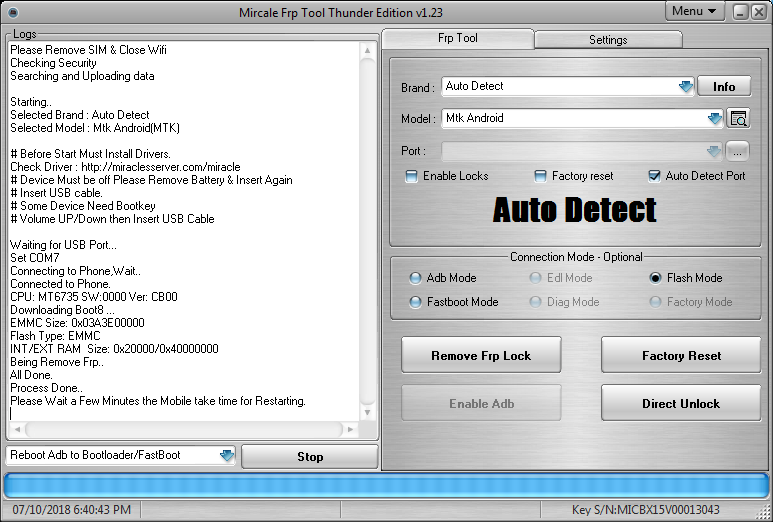Select the Fastboot Mode radio button
The height and width of the screenshot is (522, 773).
[x=415, y=302]
